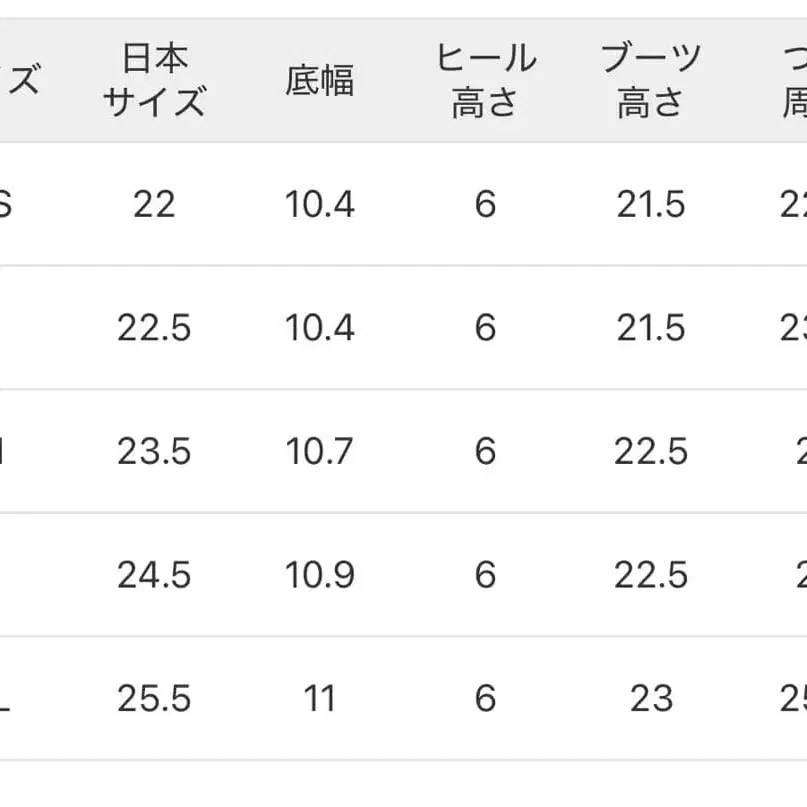
Task: Click heel height 6 in the size 25.5 row
Action: tap(485, 699)
